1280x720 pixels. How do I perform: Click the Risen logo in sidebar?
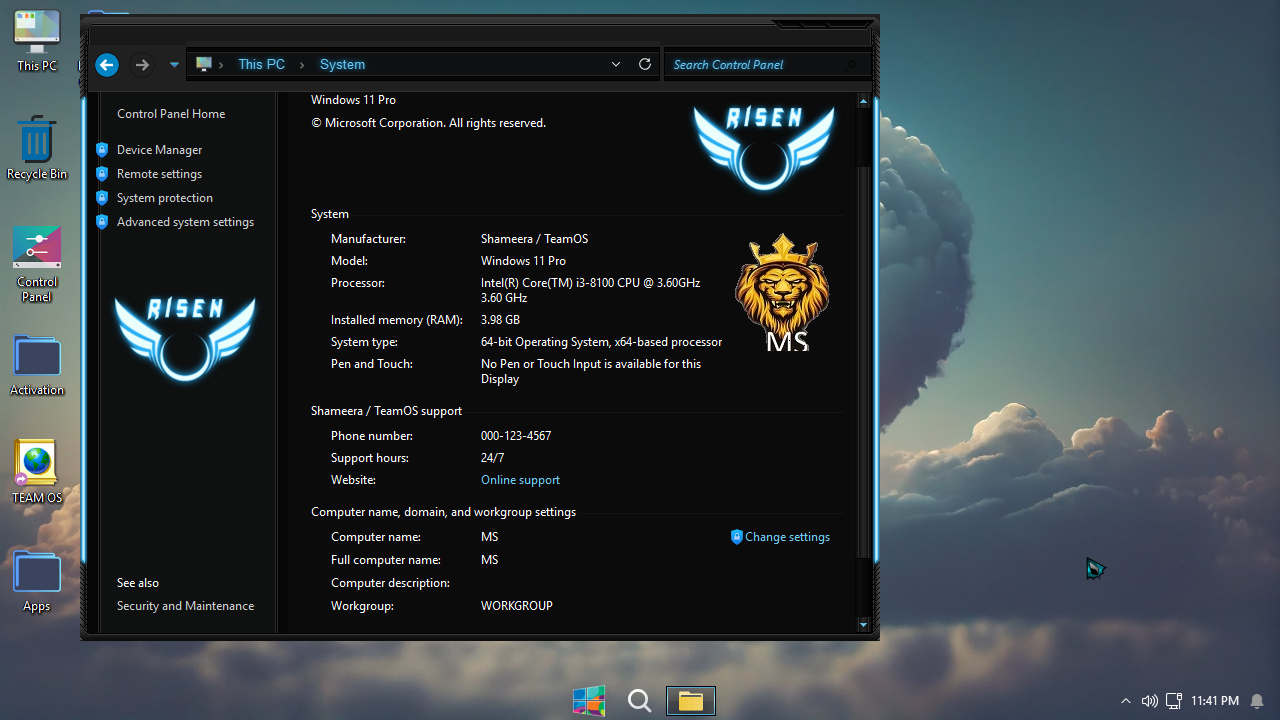coord(185,338)
